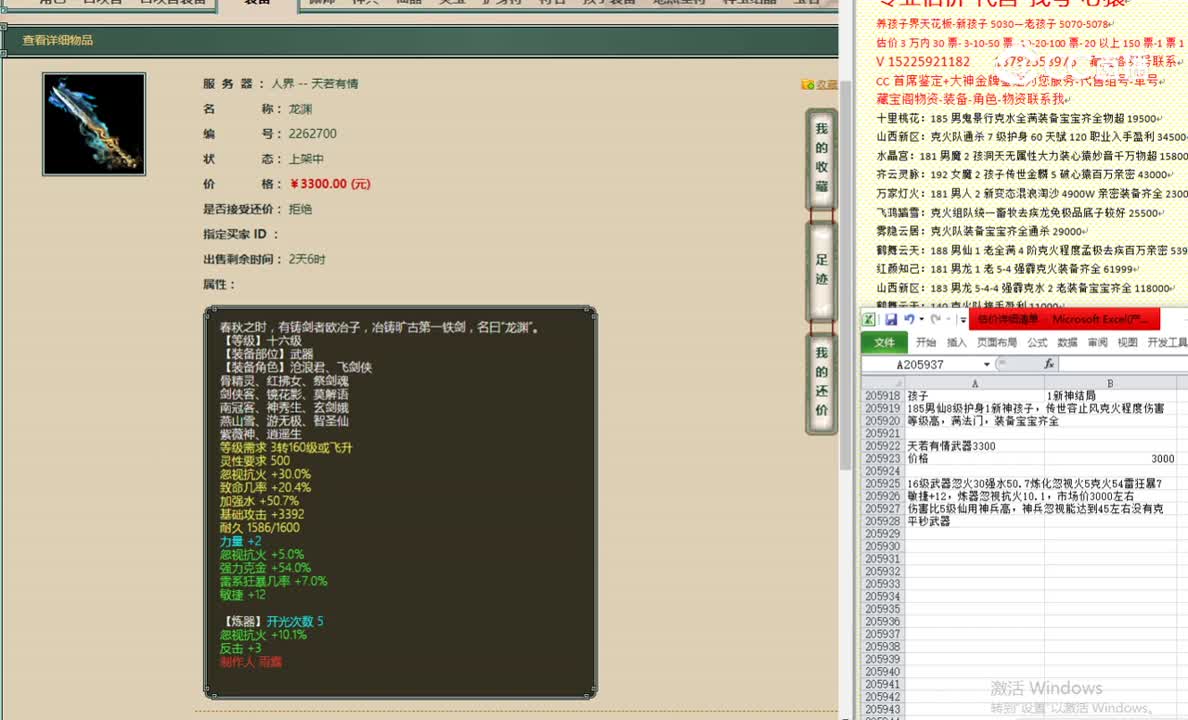The height and width of the screenshot is (720, 1188).
Task: Switch to the 开始 ribbon tab
Action: pyautogui.click(x=926, y=343)
